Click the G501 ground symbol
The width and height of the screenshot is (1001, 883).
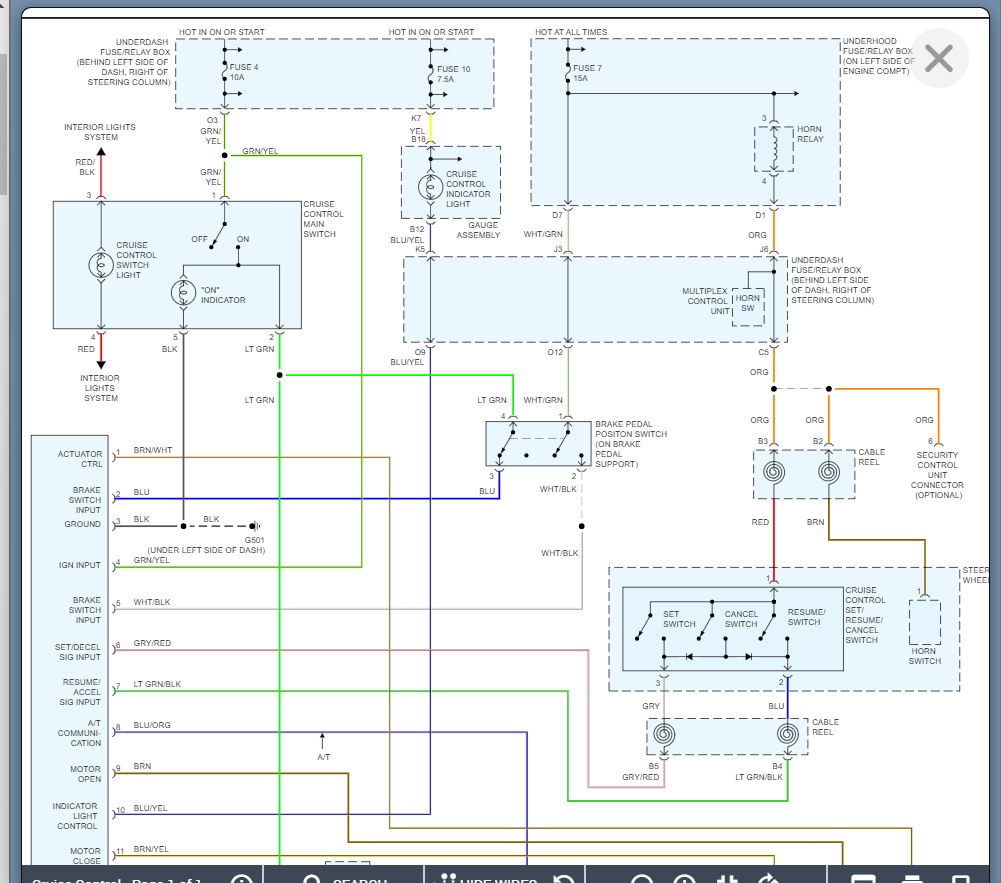point(254,525)
